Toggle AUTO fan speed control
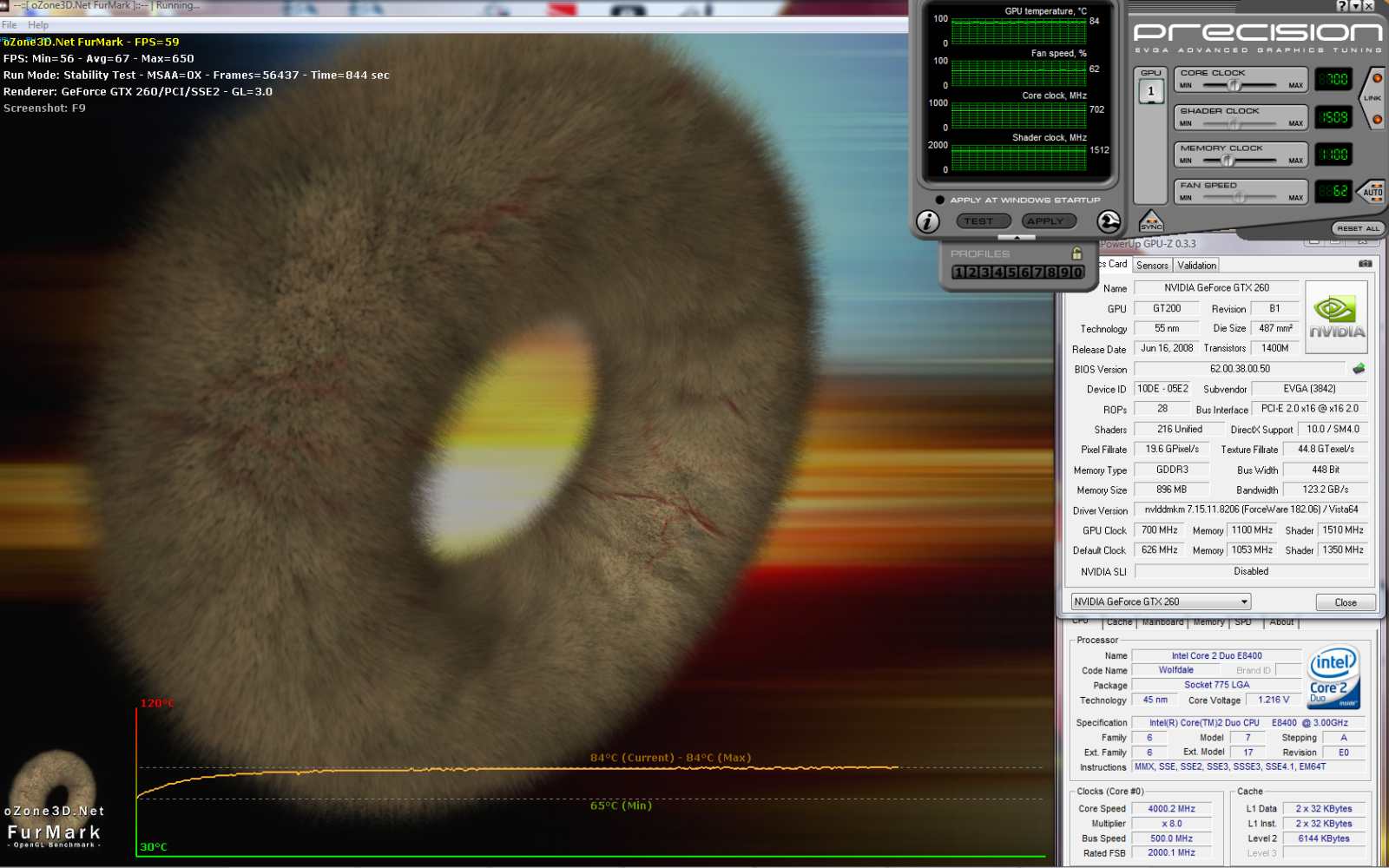This screenshot has width=1389, height=868. click(1373, 192)
